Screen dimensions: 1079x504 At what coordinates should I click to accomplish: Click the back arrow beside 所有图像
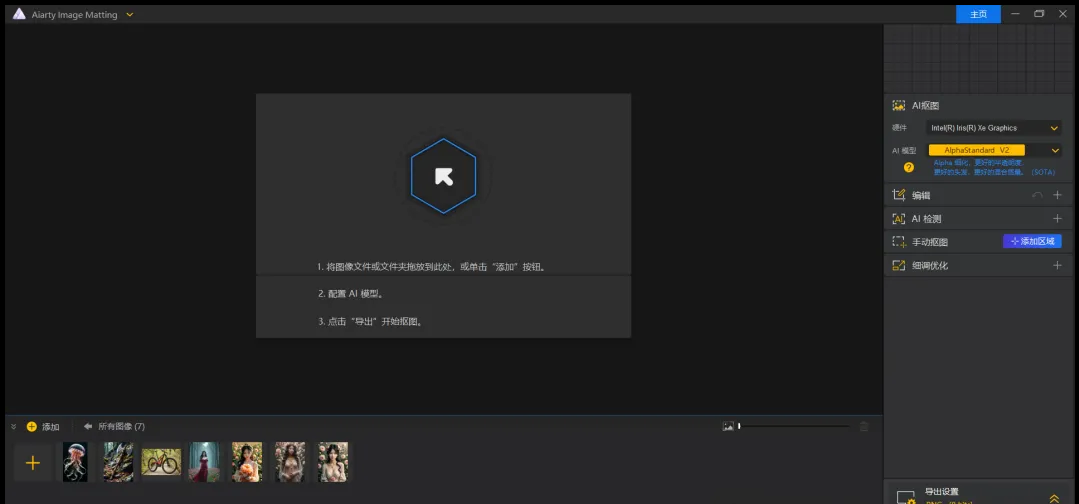88,427
